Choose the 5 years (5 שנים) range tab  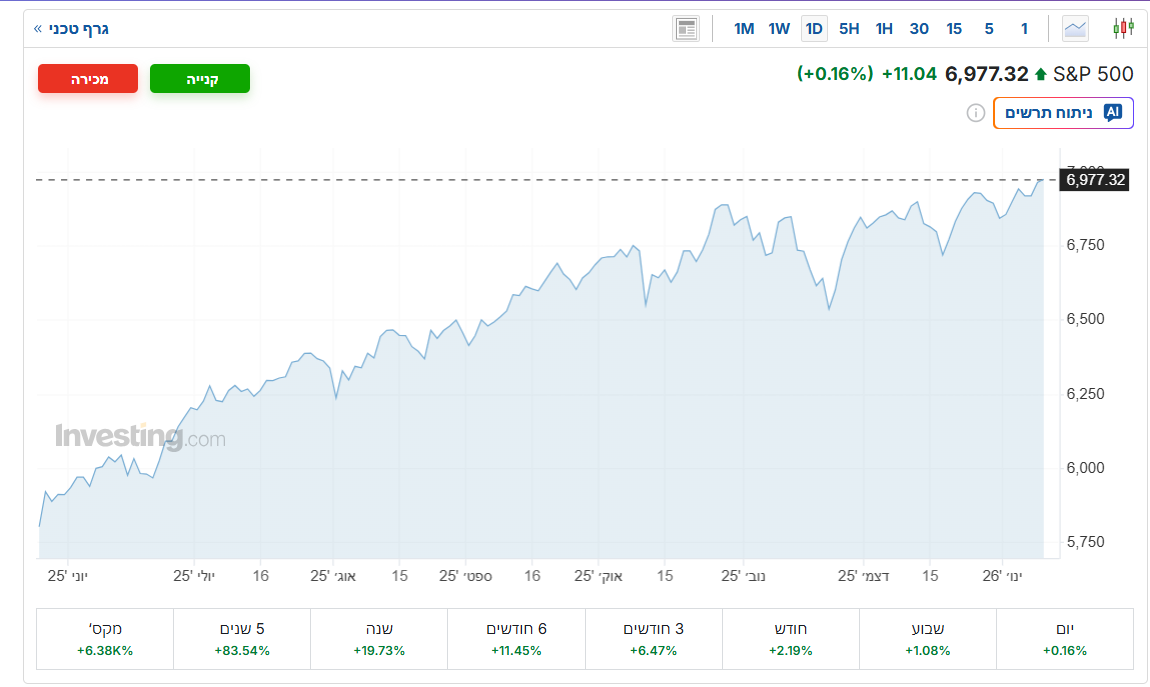pos(242,639)
